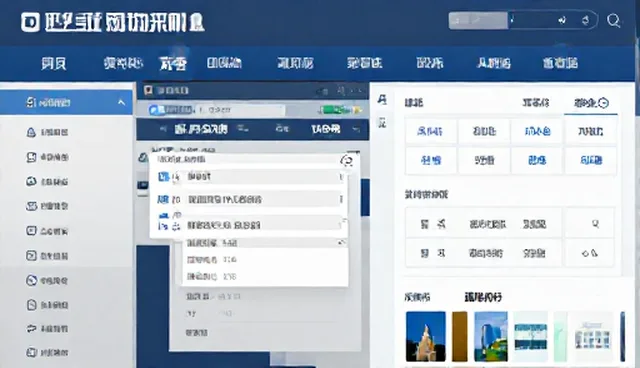Click the cloud-shaped icon in the sidebar list
Image resolution: width=640 pixels, height=368 pixels.
[31, 181]
